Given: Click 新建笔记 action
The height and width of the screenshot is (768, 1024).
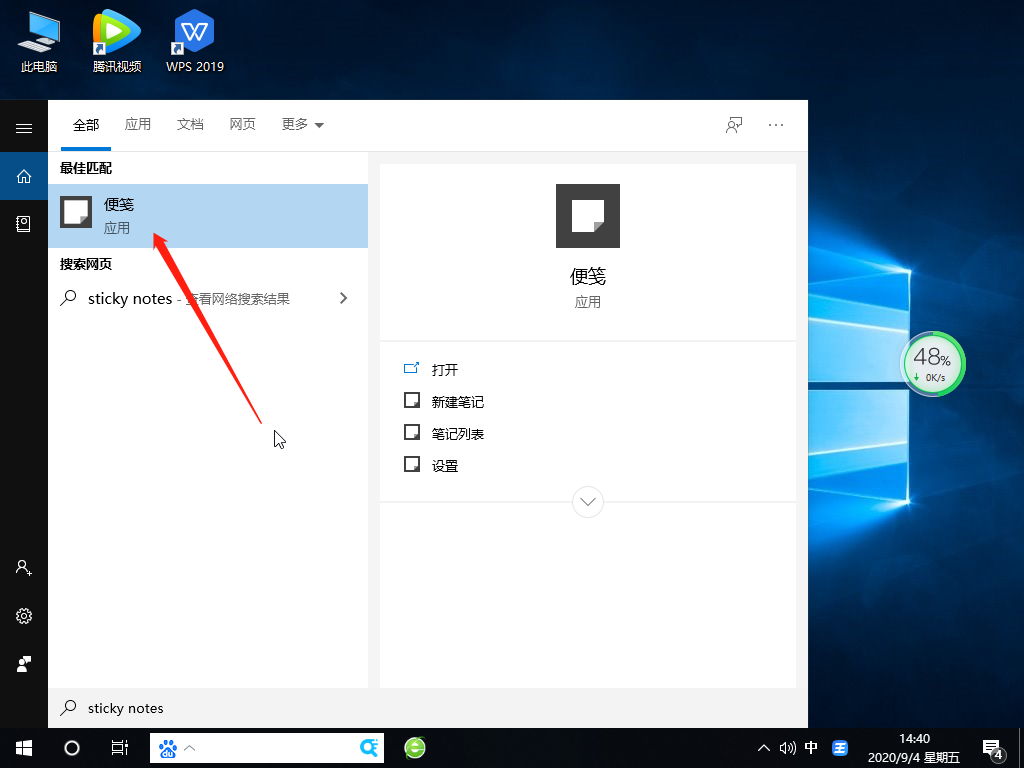Looking at the screenshot, I should coord(457,401).
